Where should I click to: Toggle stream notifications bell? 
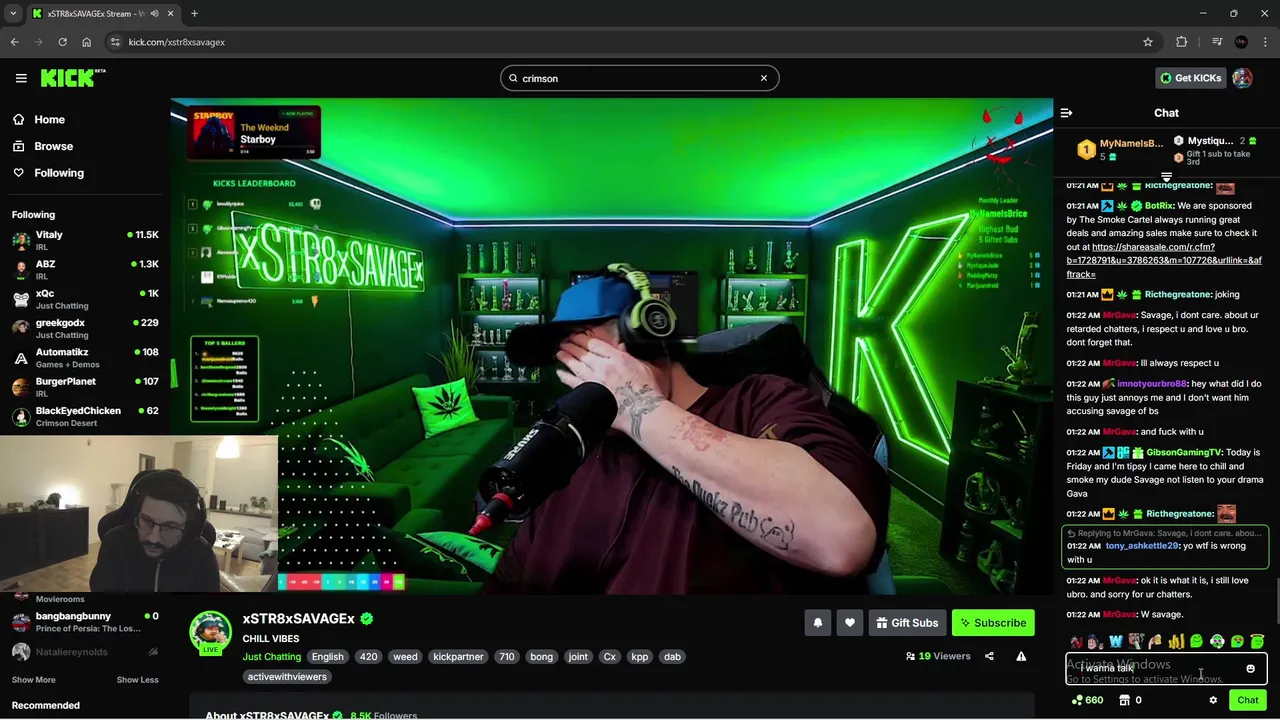[x=817, y=623]
